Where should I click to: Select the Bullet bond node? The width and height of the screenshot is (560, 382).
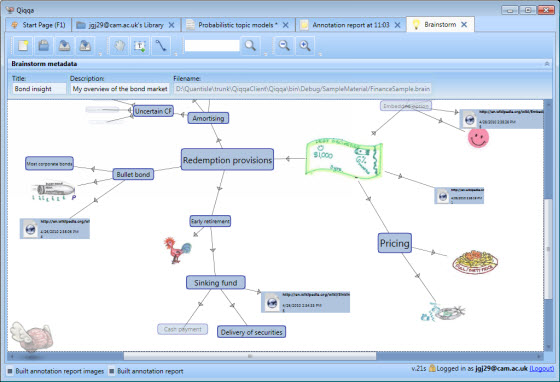133,174
